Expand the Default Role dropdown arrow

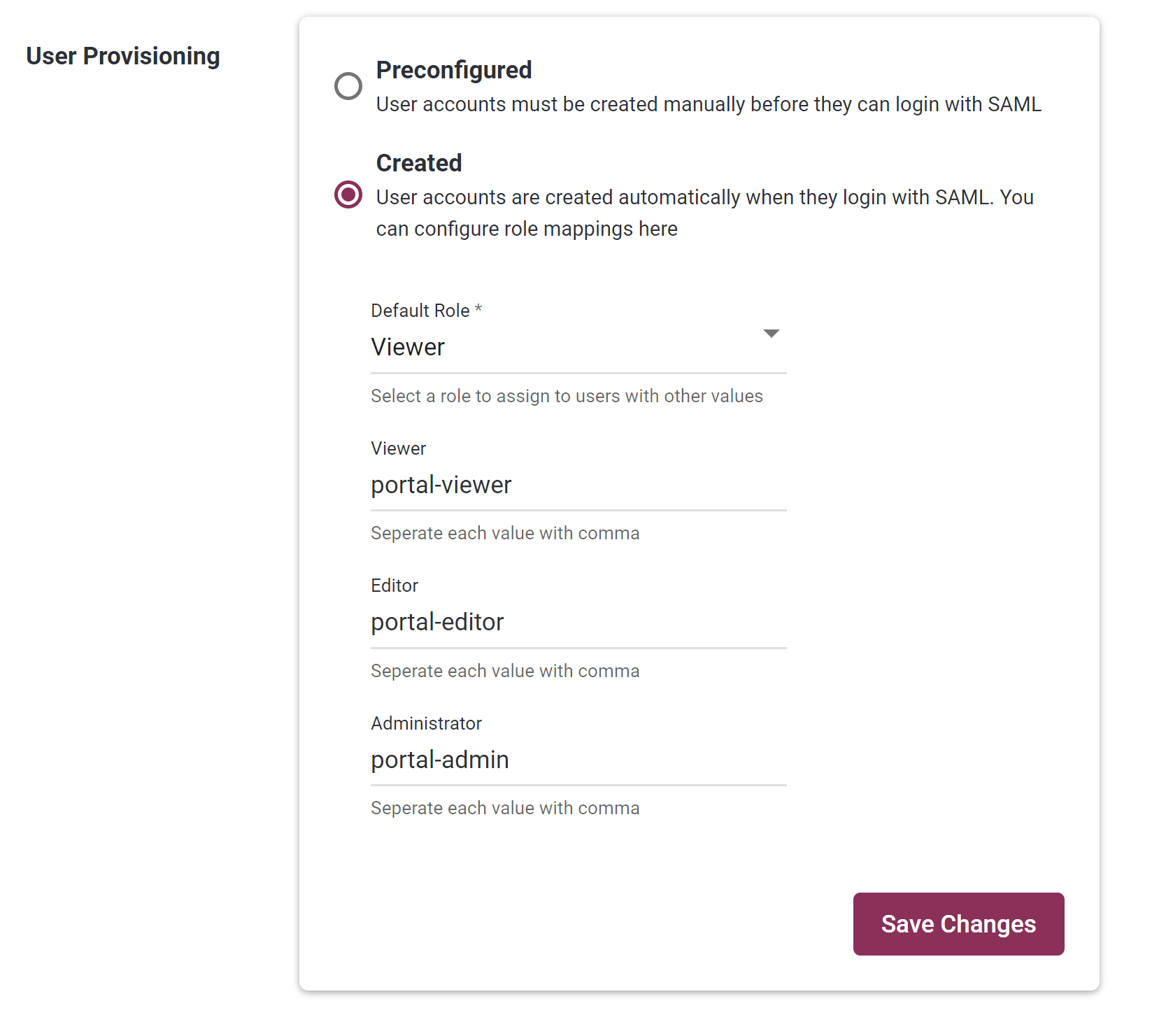771,334
